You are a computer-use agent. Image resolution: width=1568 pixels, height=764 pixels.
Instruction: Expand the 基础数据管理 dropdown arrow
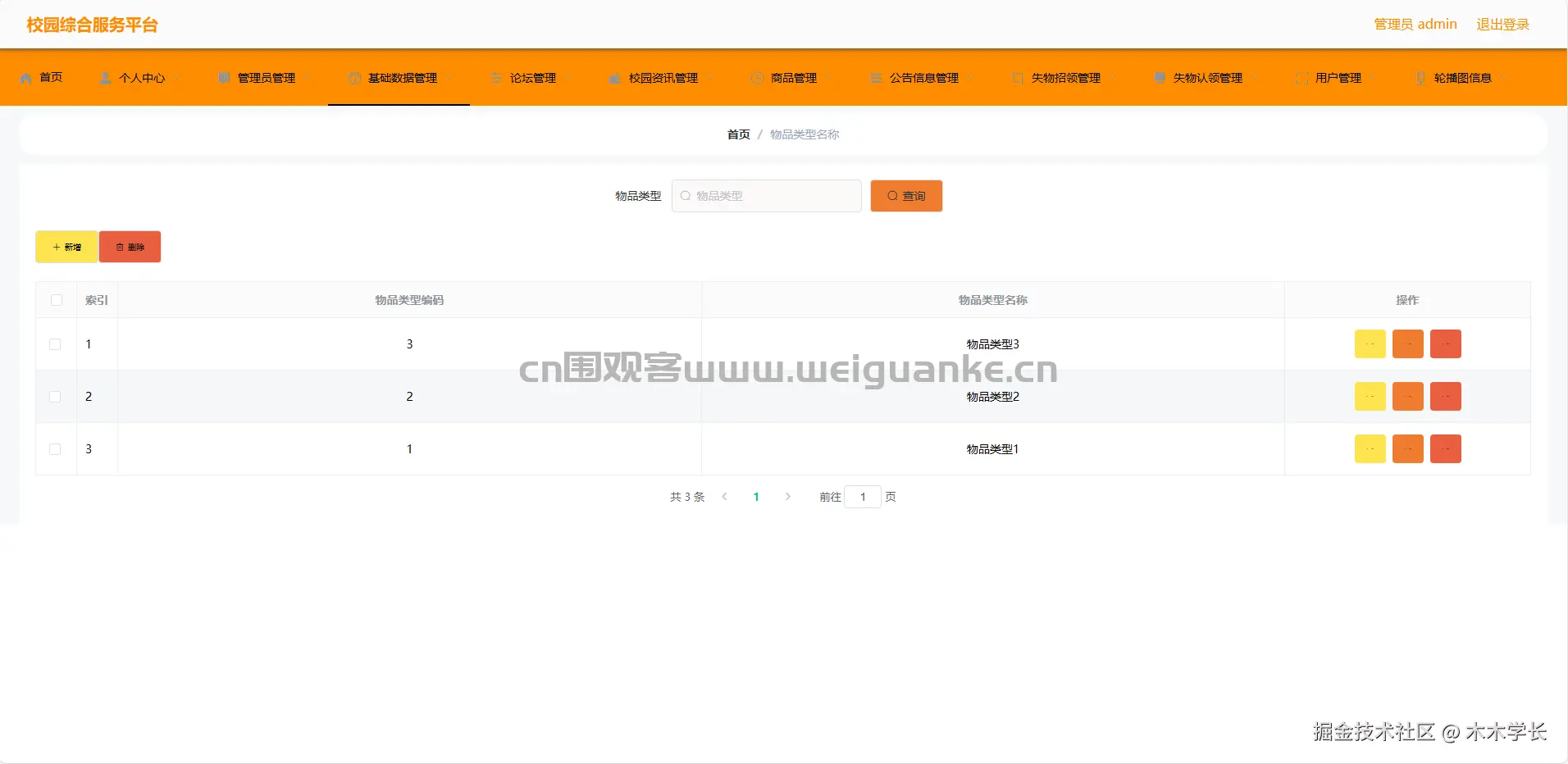click(449, 78)
